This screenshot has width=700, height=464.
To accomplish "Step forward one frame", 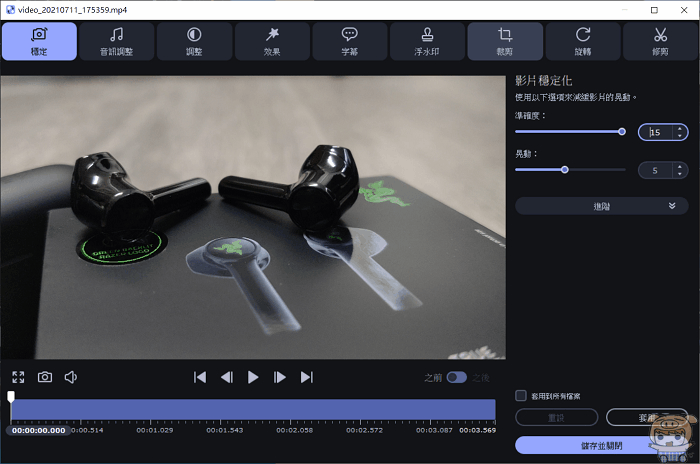I will [279, 377].
